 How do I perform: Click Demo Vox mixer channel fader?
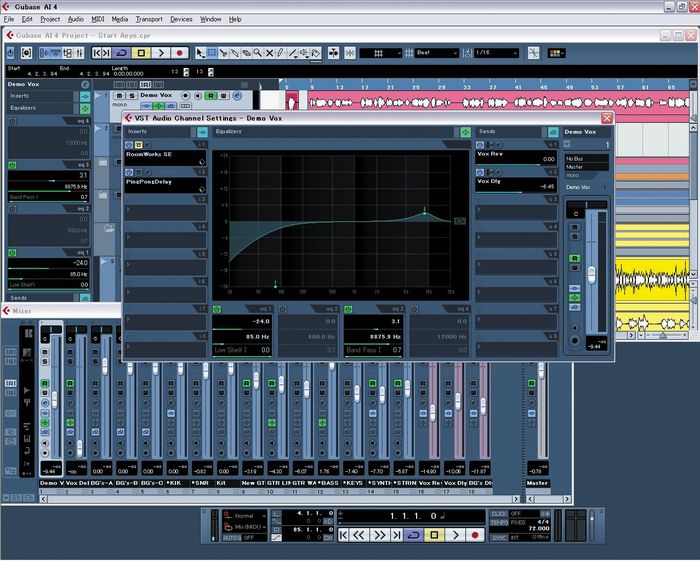(54, 399)
